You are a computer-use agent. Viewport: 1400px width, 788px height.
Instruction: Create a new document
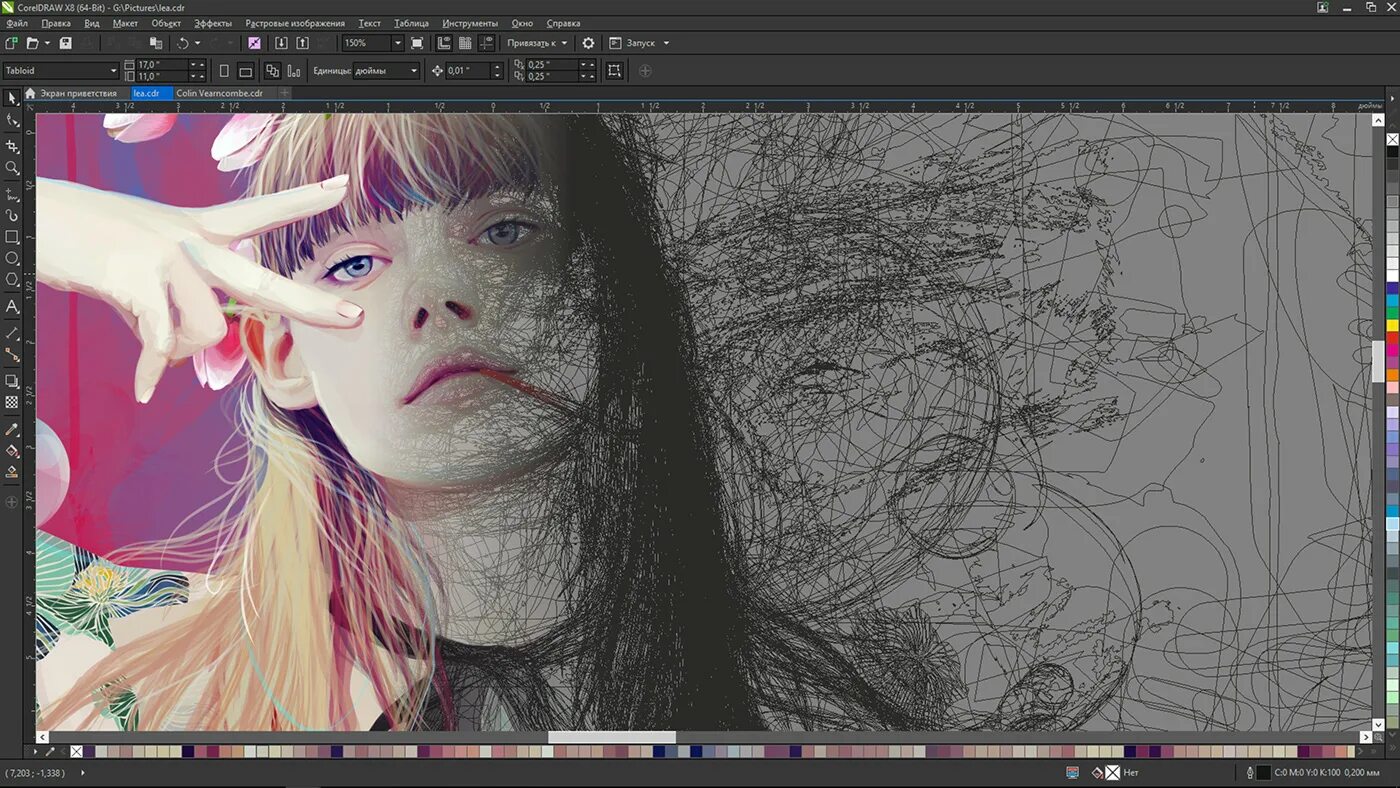point(11,43)
